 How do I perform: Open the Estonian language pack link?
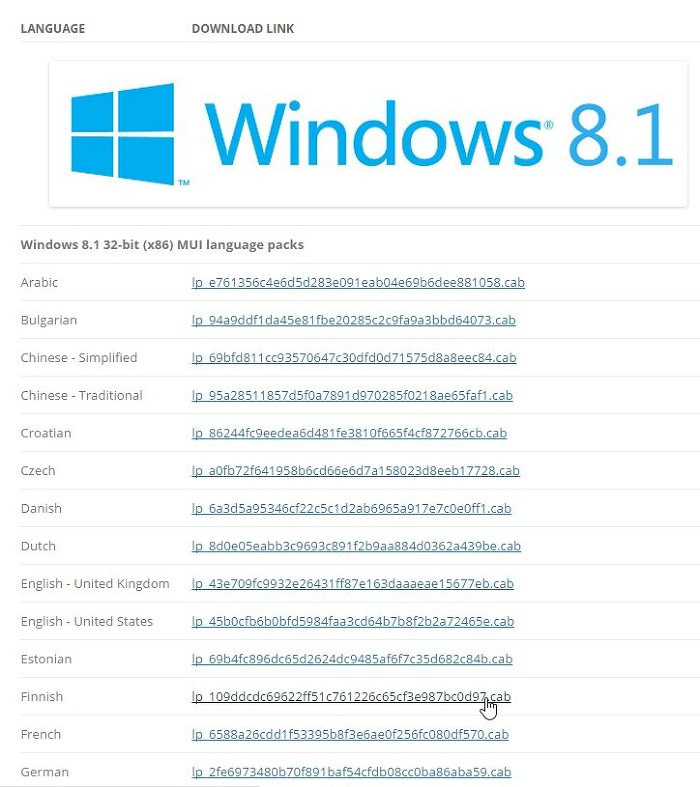pos(352,659)
